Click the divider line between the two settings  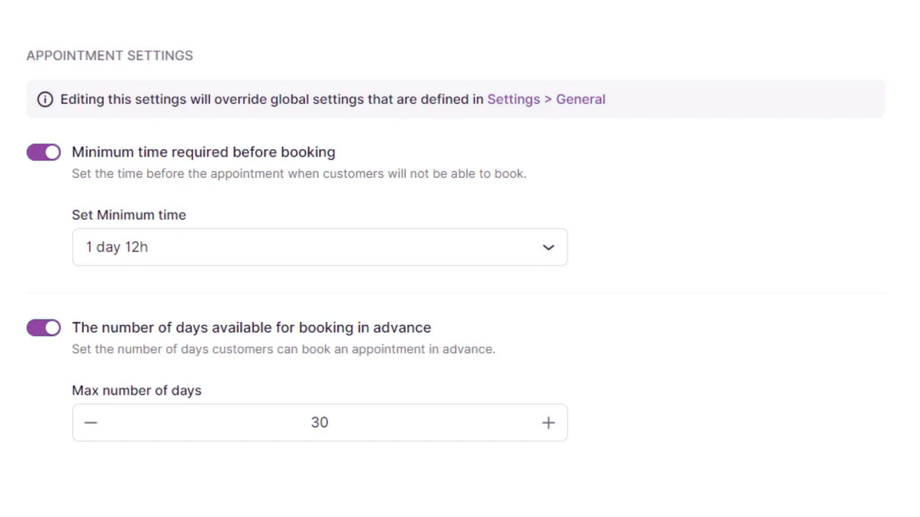(455, 293)
